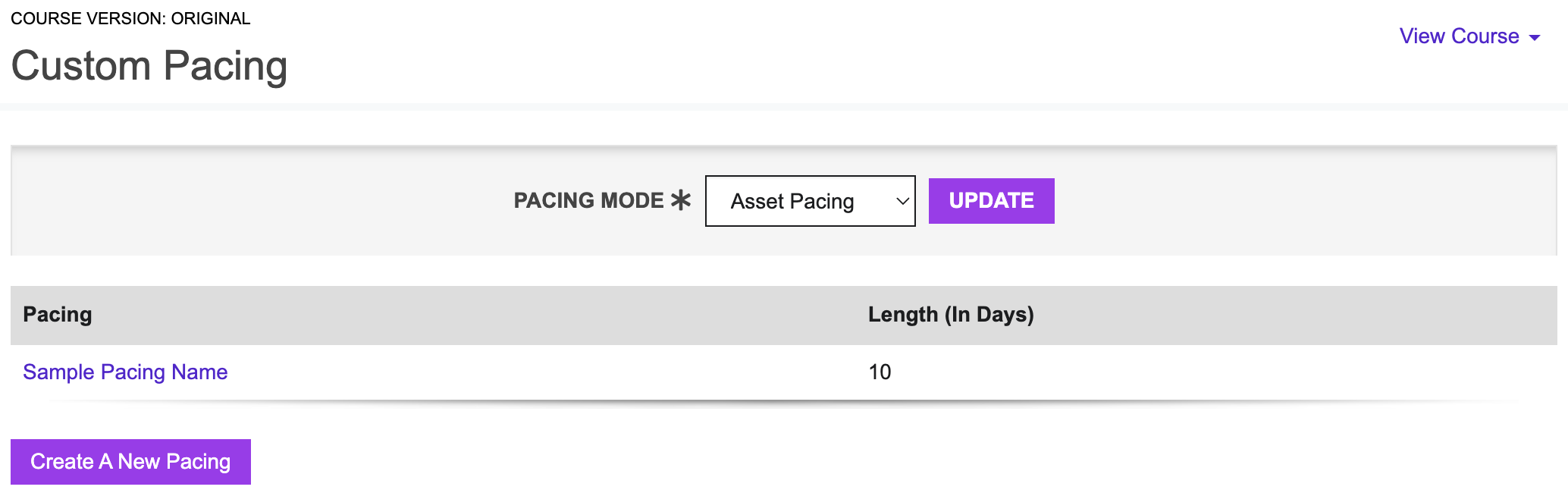Click the COURSE VERSION: ORIGINAL label

coord(130,18)
